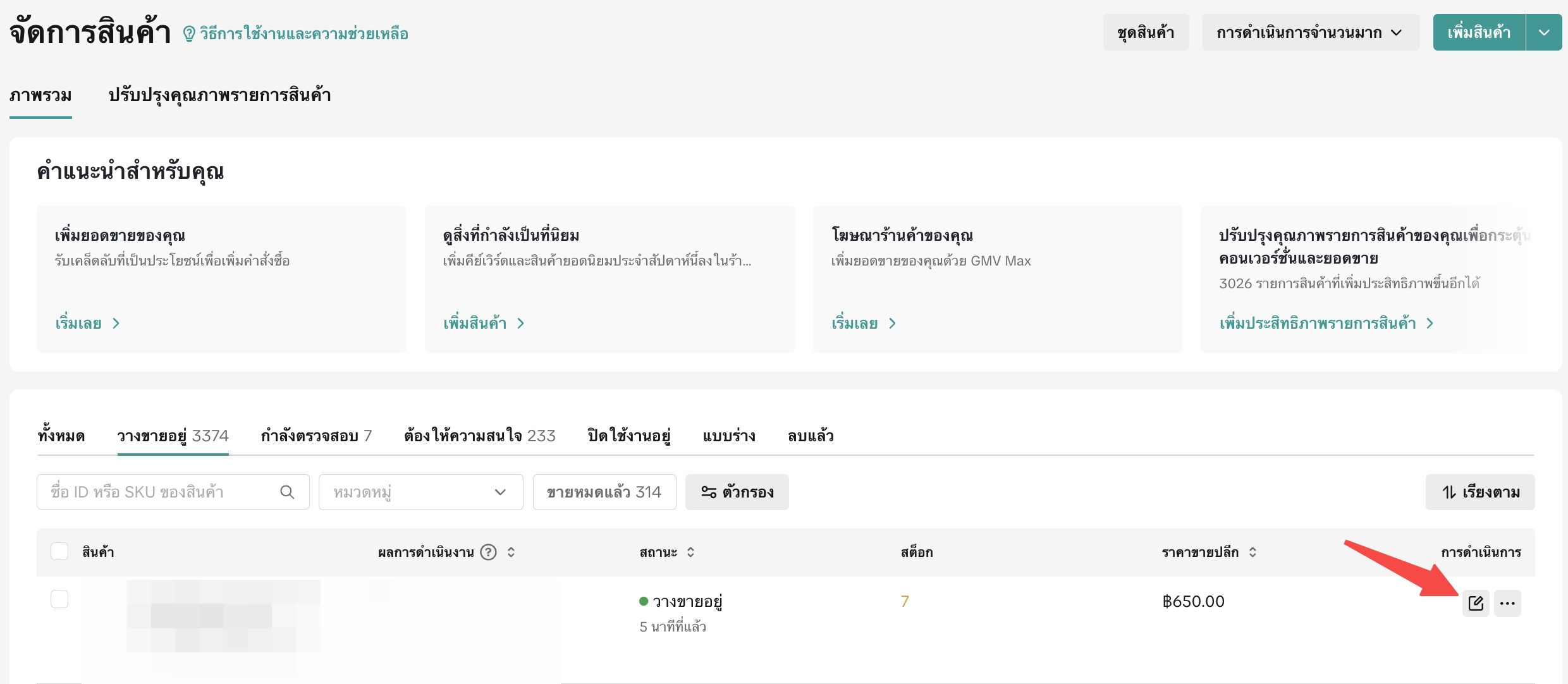1568x684 pixels.
Task: Switch to ปรับปรุงคุณภาพรายการสินค้า tab
Action: click(x=219, y=95)
